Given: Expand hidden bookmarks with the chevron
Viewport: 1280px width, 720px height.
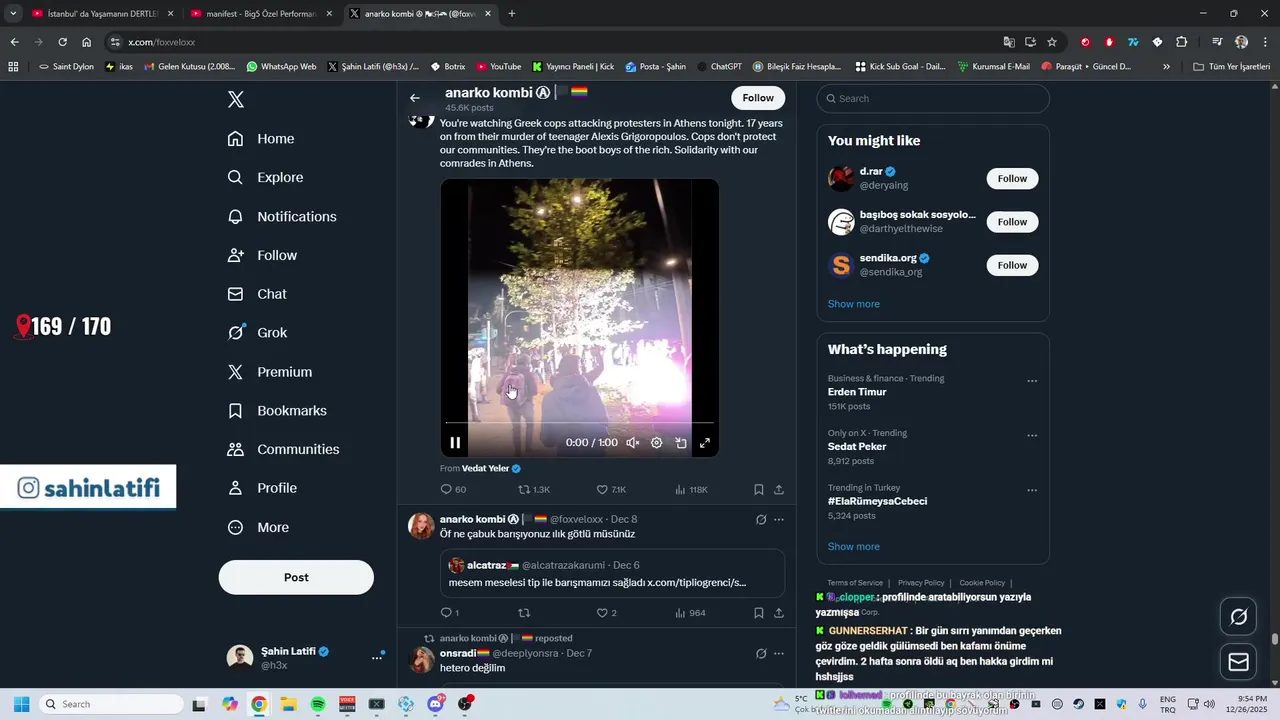Looking at the screenshot, I should (1166, 67).
